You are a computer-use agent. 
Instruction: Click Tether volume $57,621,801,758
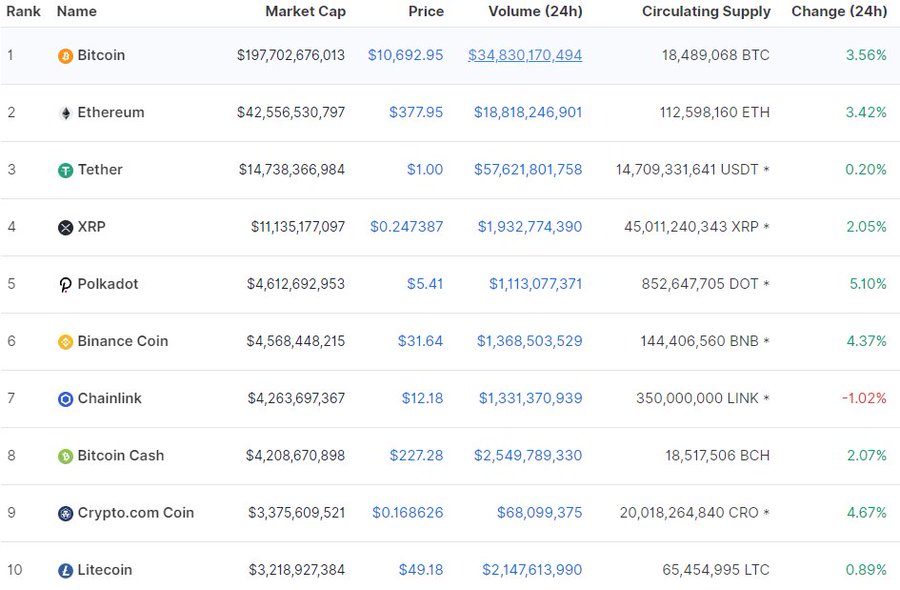tap(528, 169)
